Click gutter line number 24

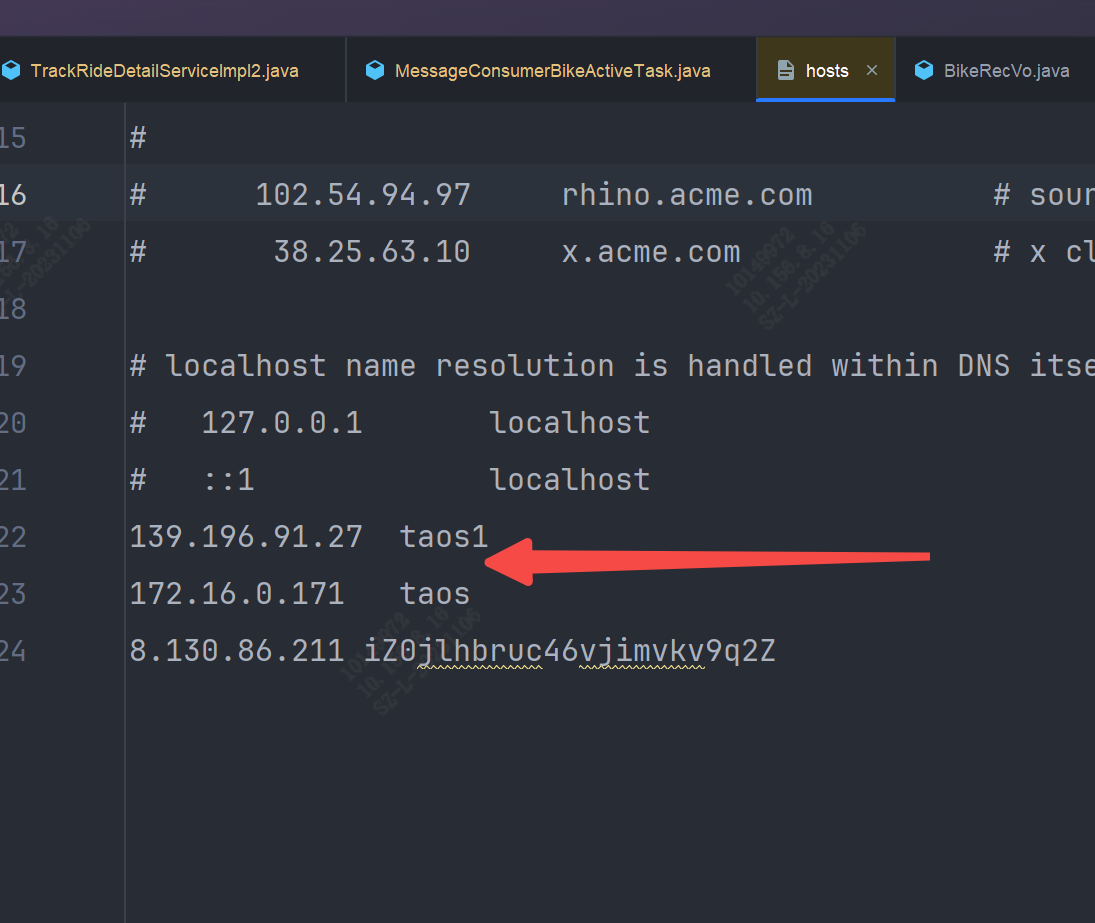coord(13,651)
